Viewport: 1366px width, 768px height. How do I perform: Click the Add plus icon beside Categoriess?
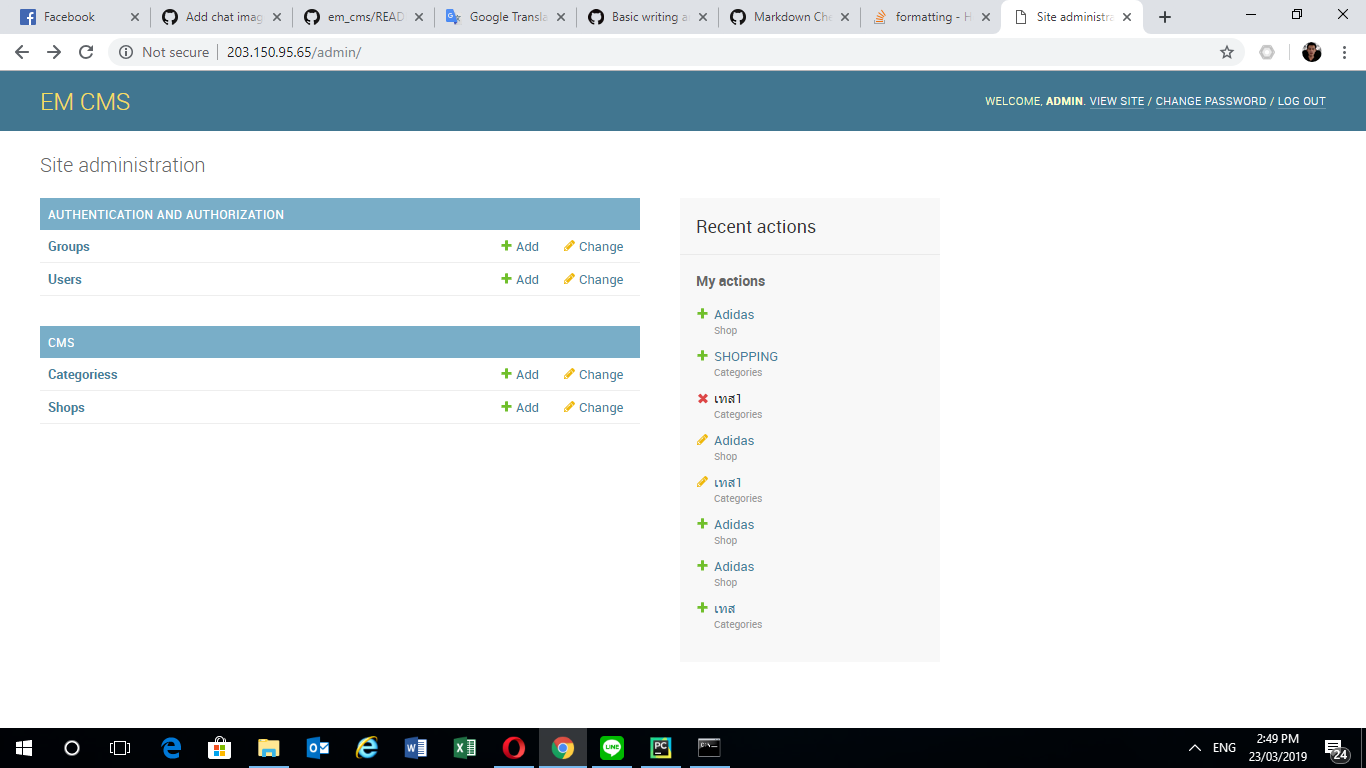(506, 374)
